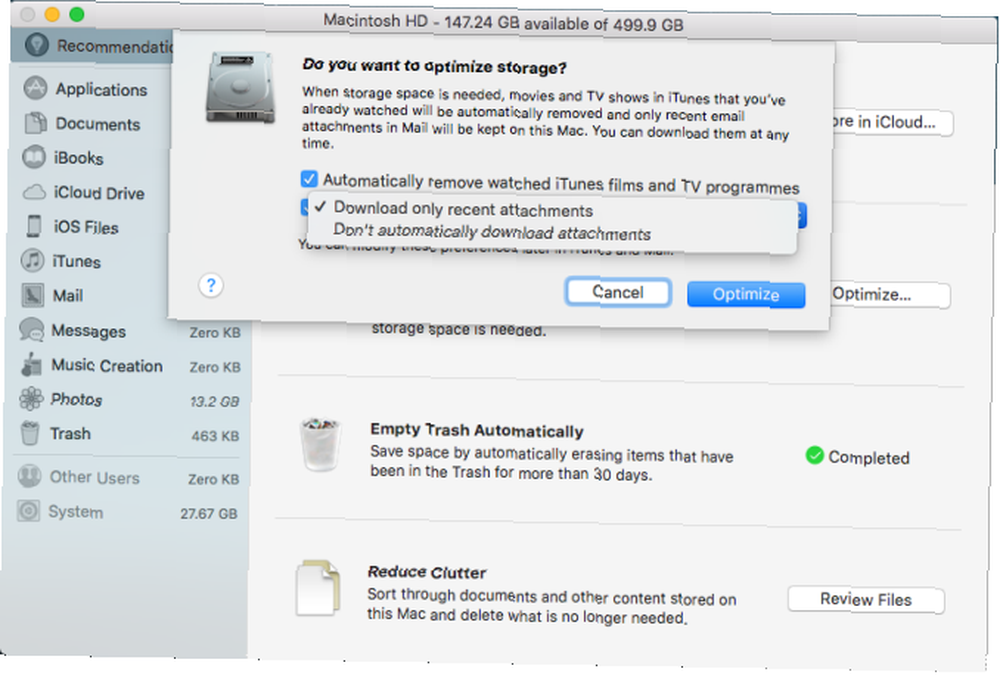The image size is (1000, 675).
Task: Click the Recommendations lightbulb icon
Action: (37, 45)
